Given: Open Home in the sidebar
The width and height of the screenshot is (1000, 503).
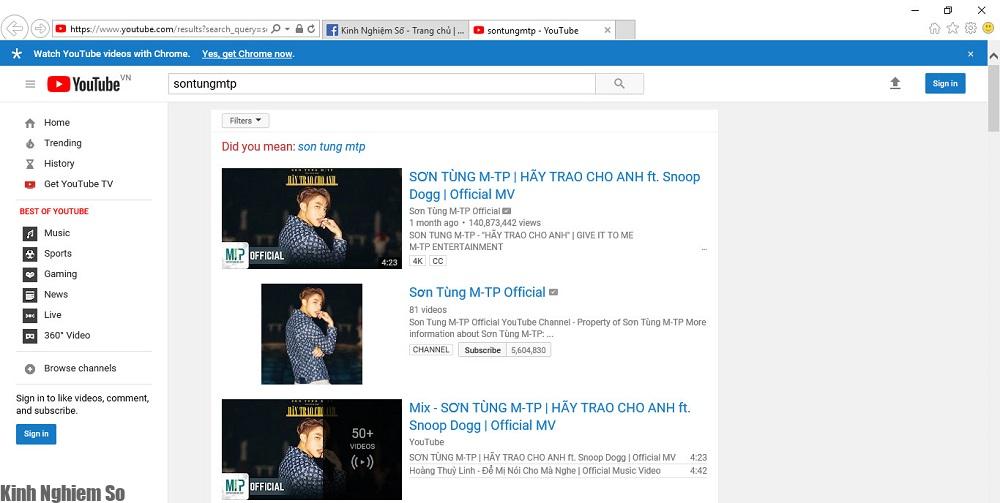Looking at the screenshot, I should pos(57,123).
